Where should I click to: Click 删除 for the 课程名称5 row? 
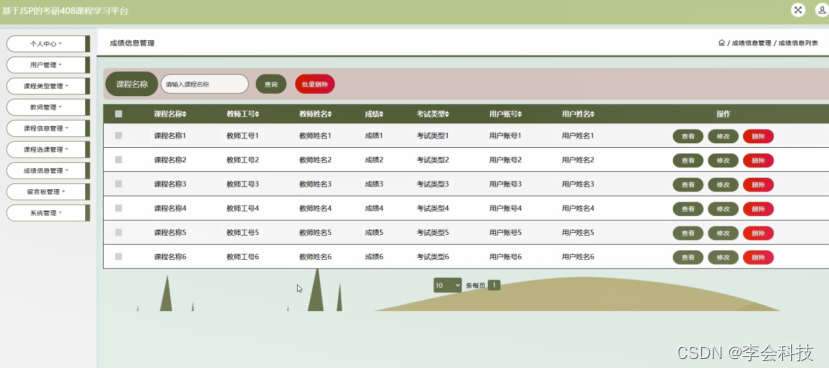click(x=758, y=234)
